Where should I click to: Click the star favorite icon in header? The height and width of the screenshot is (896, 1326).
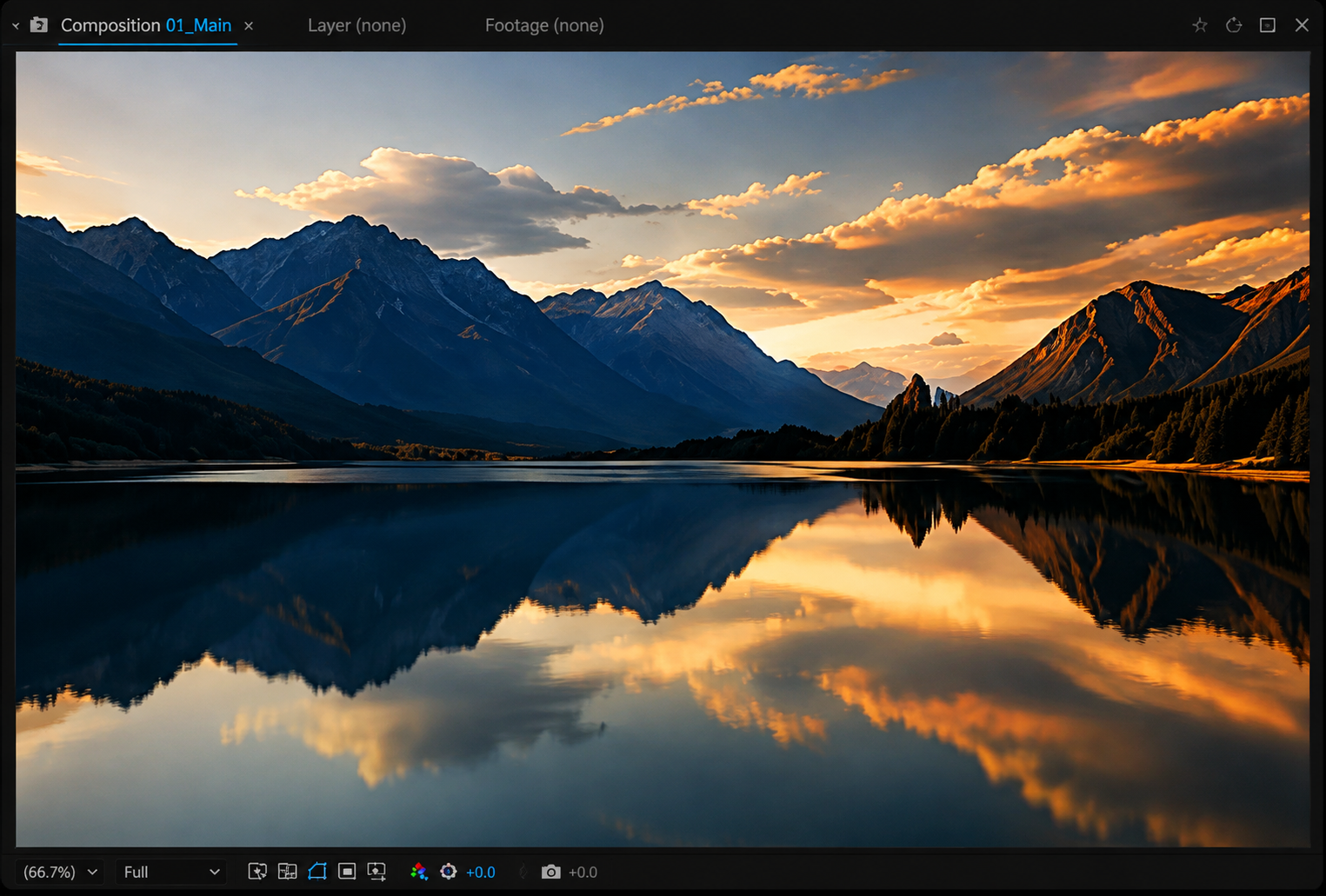(x=1200, y=25)
